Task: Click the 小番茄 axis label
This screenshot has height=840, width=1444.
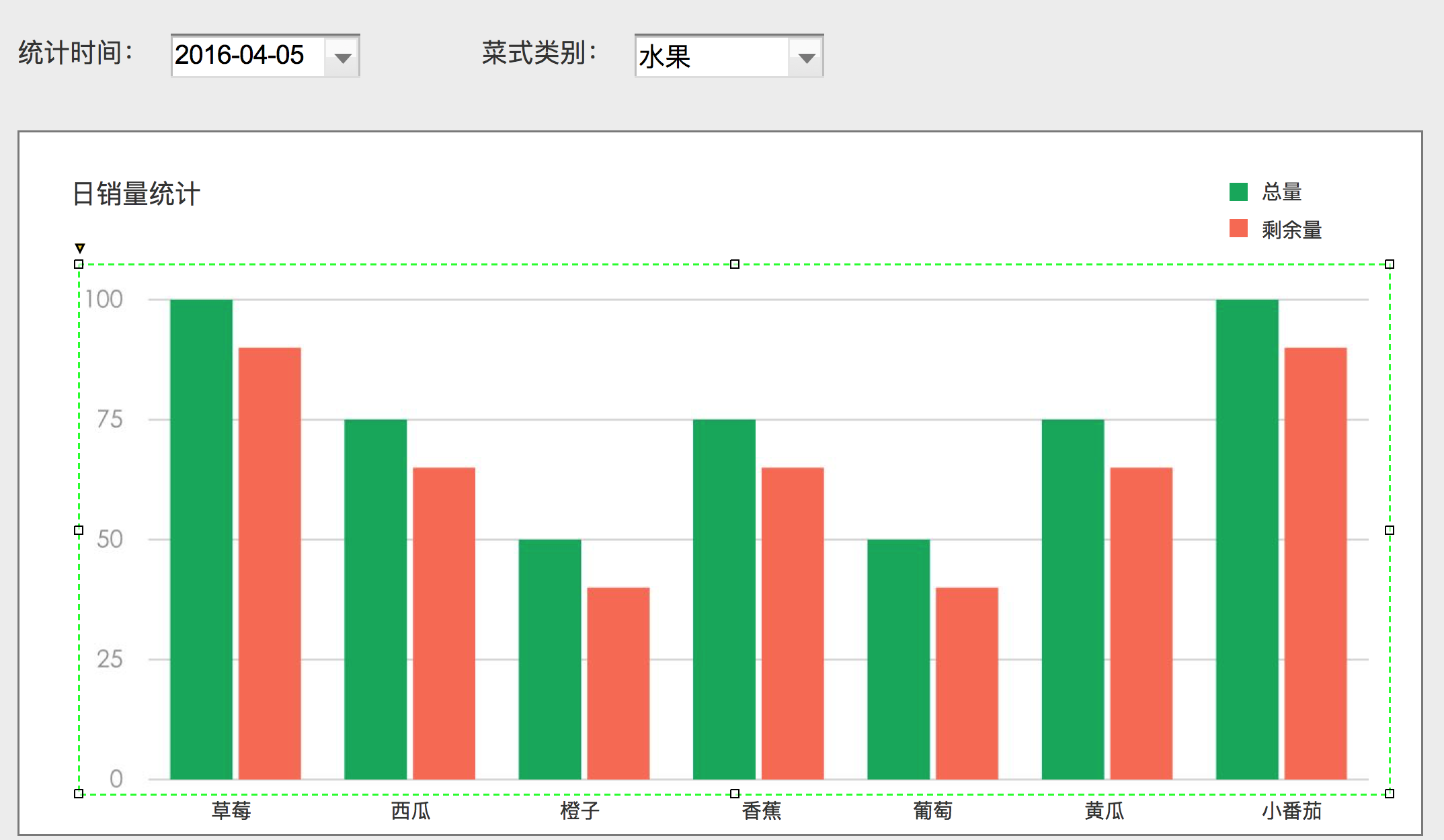Action: (1291, 811)
